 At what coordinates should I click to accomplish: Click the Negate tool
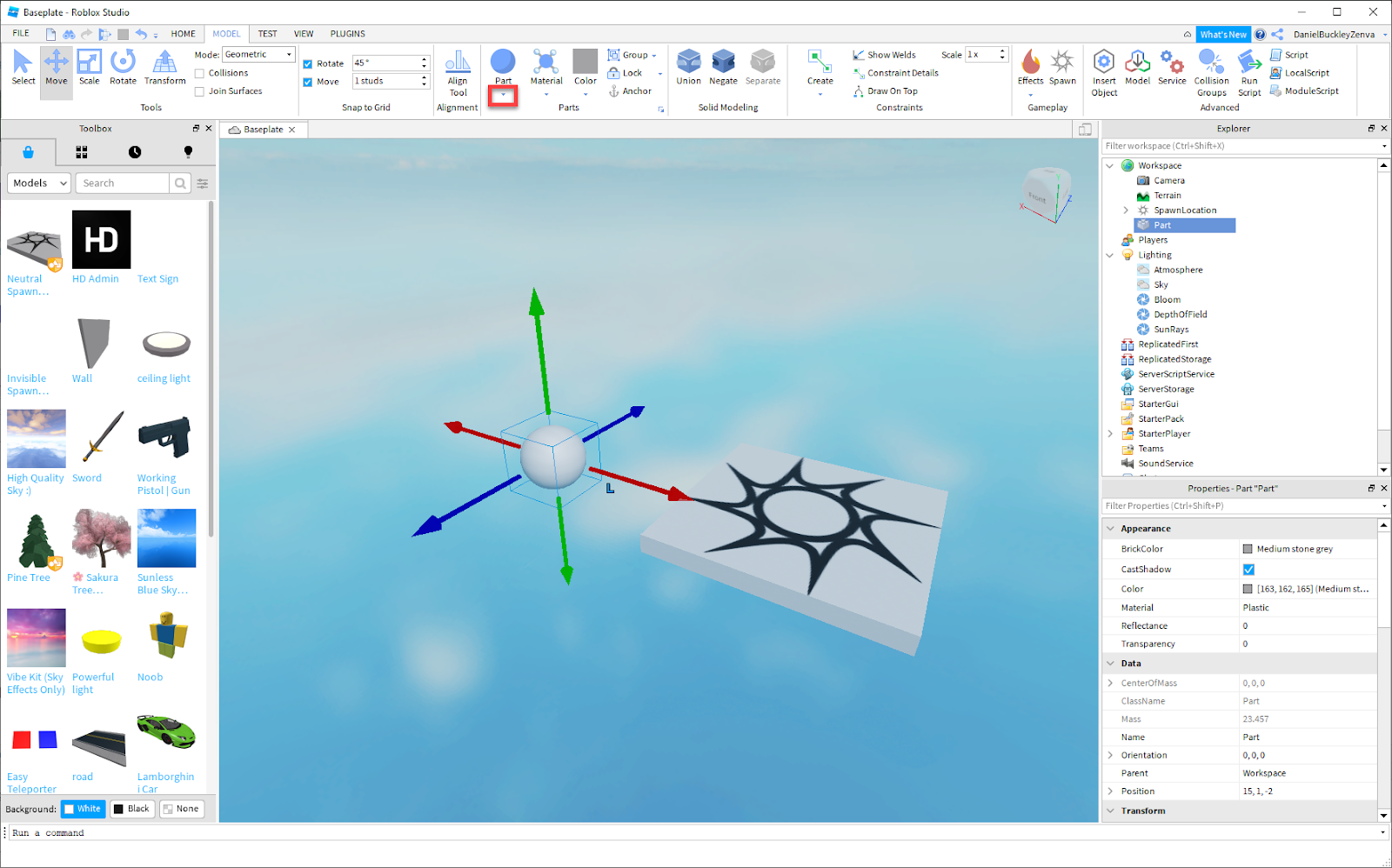coord(723,68)
